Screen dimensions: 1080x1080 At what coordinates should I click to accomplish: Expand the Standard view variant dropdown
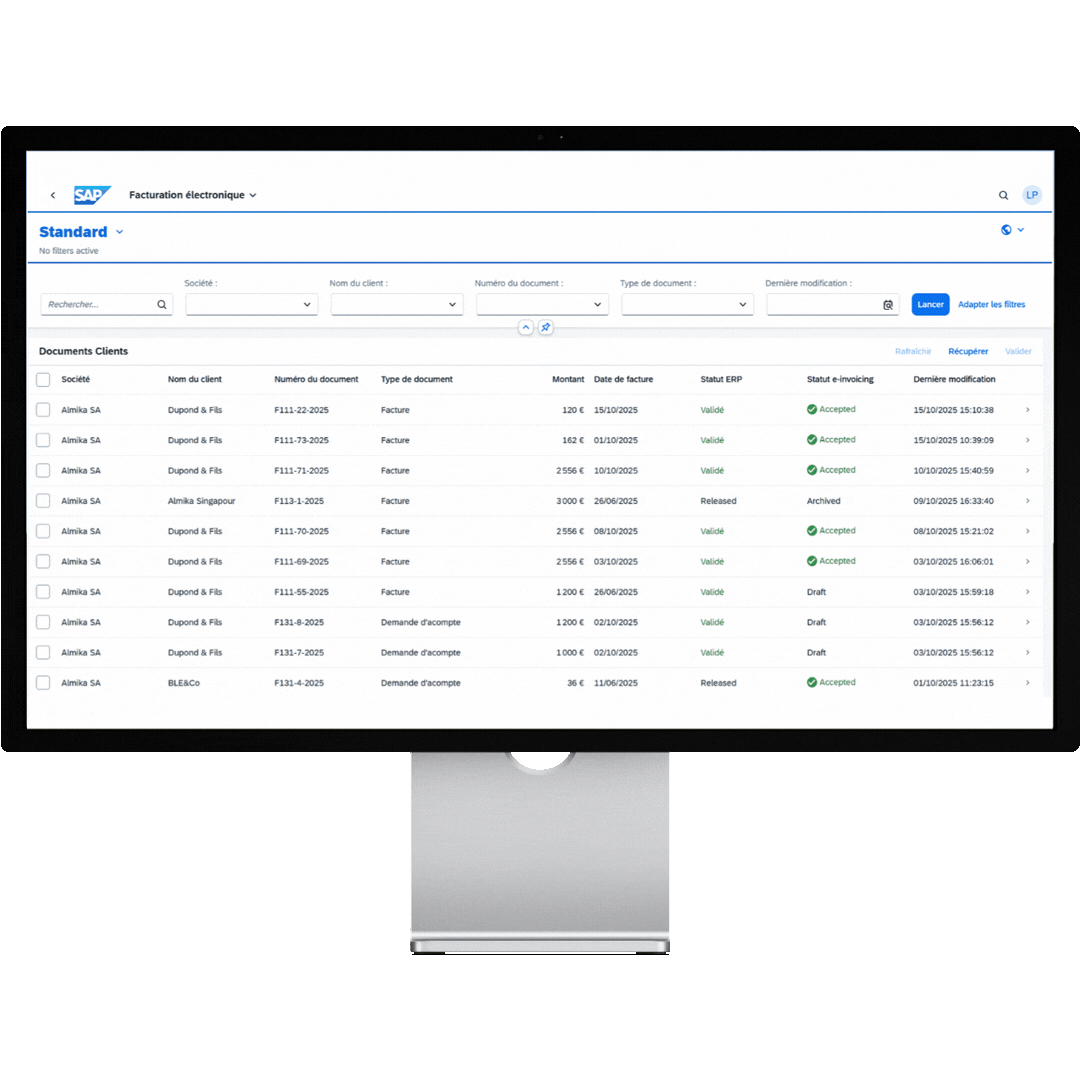120,232
